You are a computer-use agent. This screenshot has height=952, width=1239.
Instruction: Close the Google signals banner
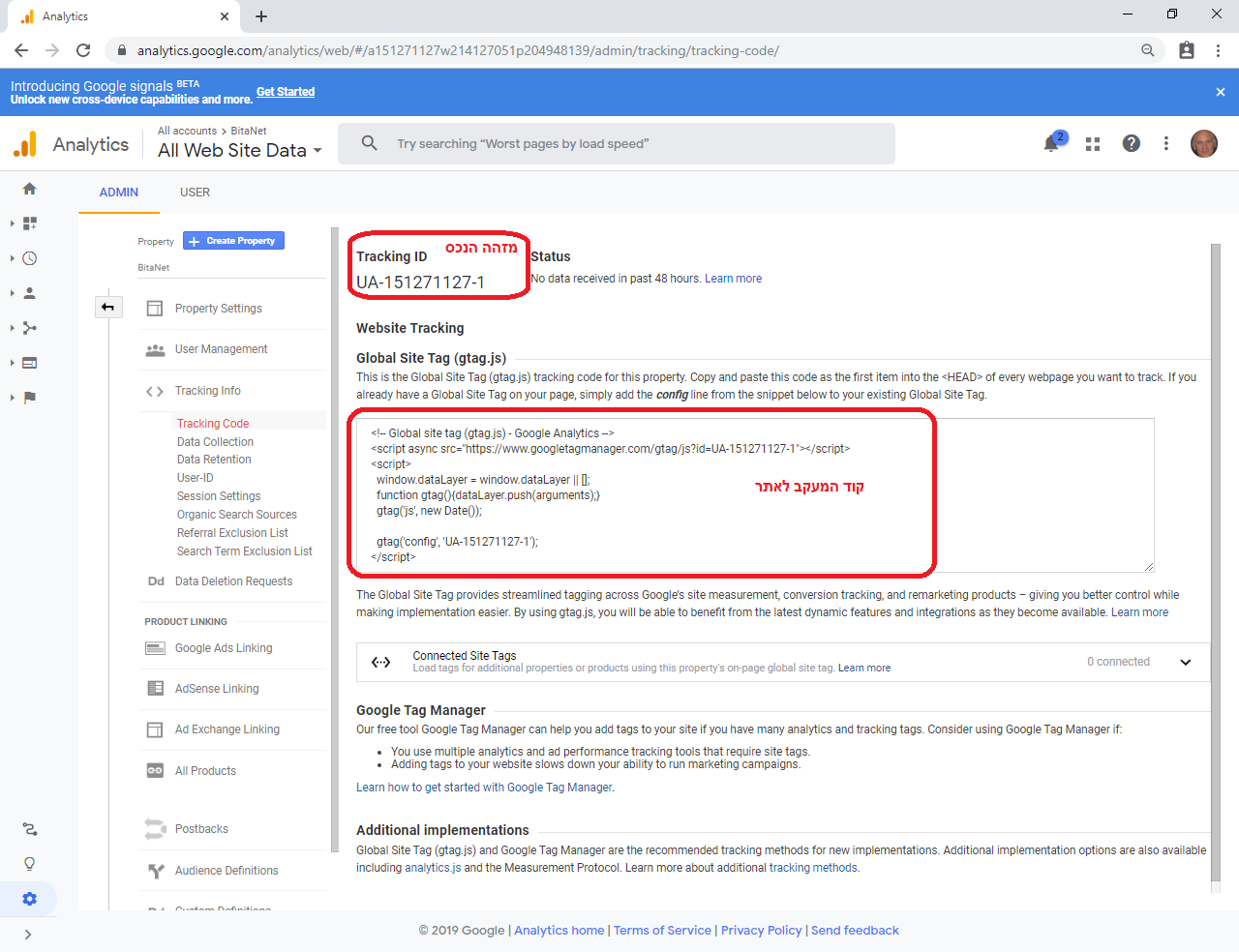(x=1220, y=92)
